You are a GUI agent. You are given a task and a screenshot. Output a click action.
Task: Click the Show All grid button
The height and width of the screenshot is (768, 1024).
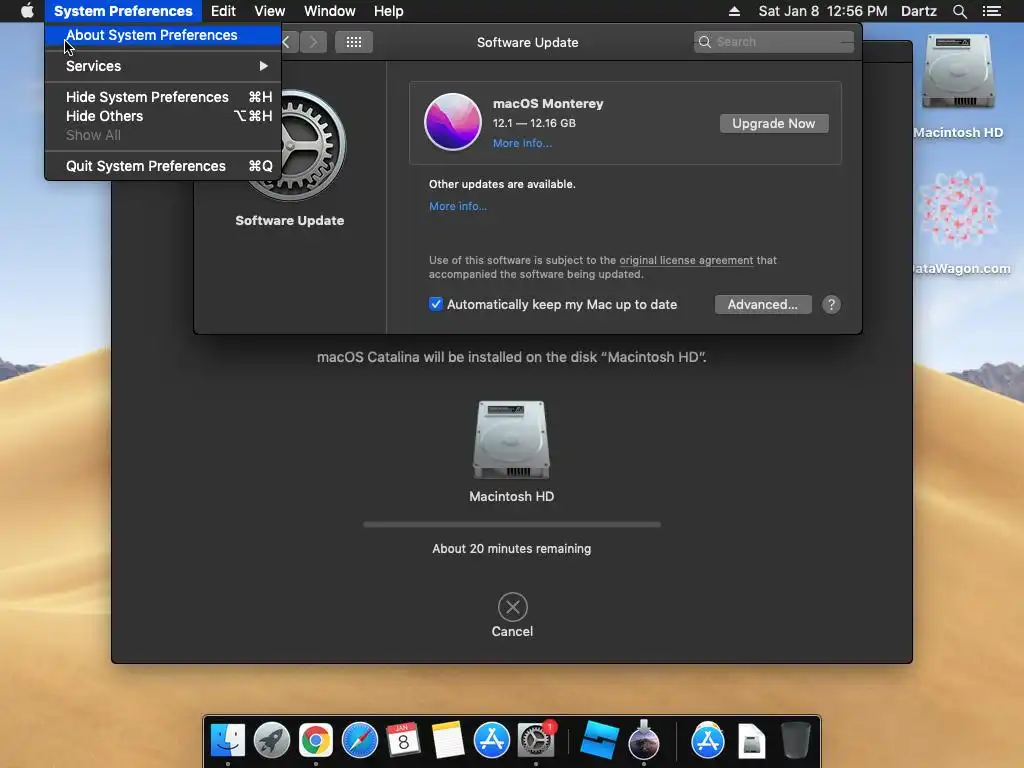[x=353, y=42]
